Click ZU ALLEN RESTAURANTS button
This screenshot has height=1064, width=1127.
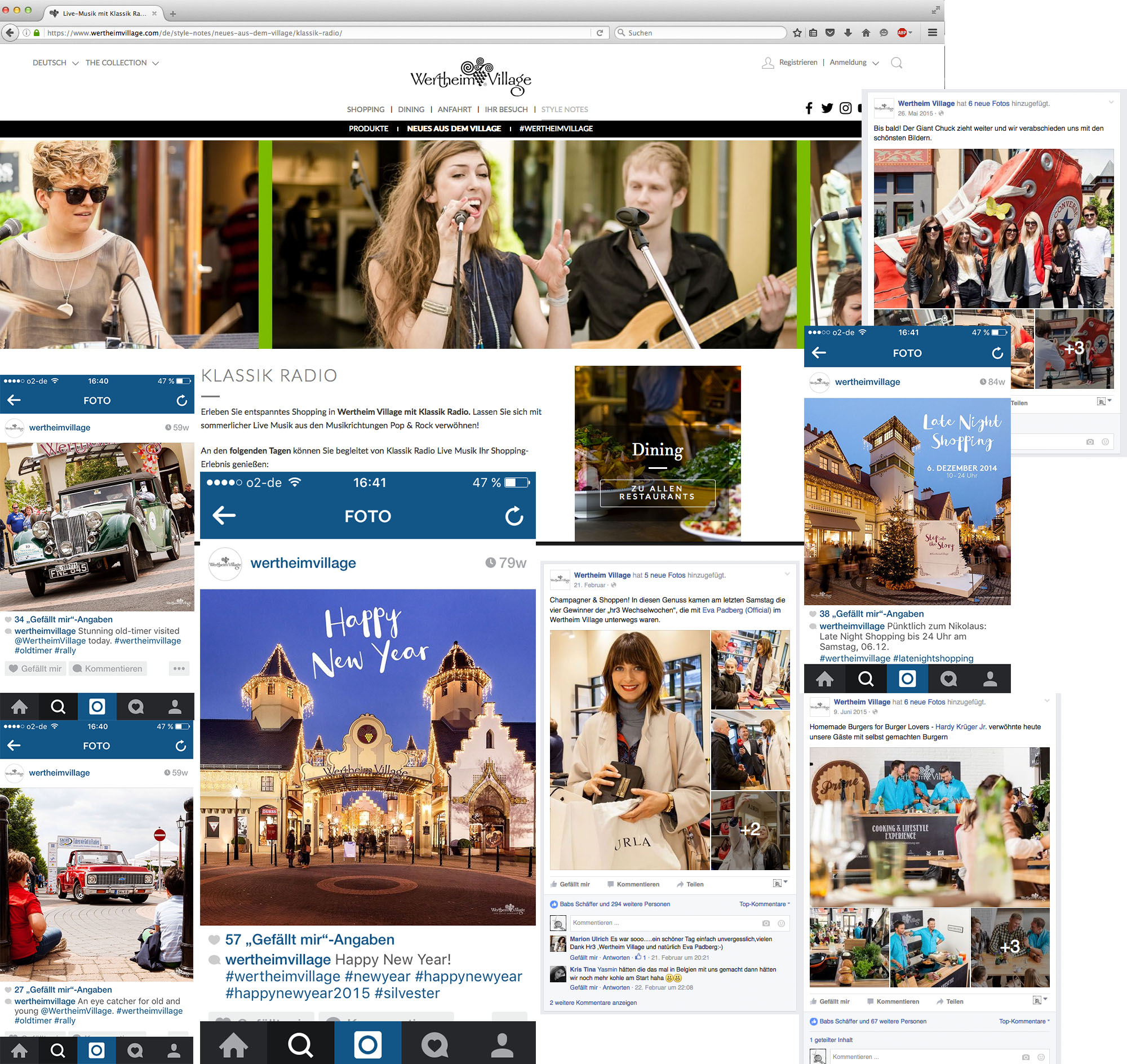tap(657, 493)
